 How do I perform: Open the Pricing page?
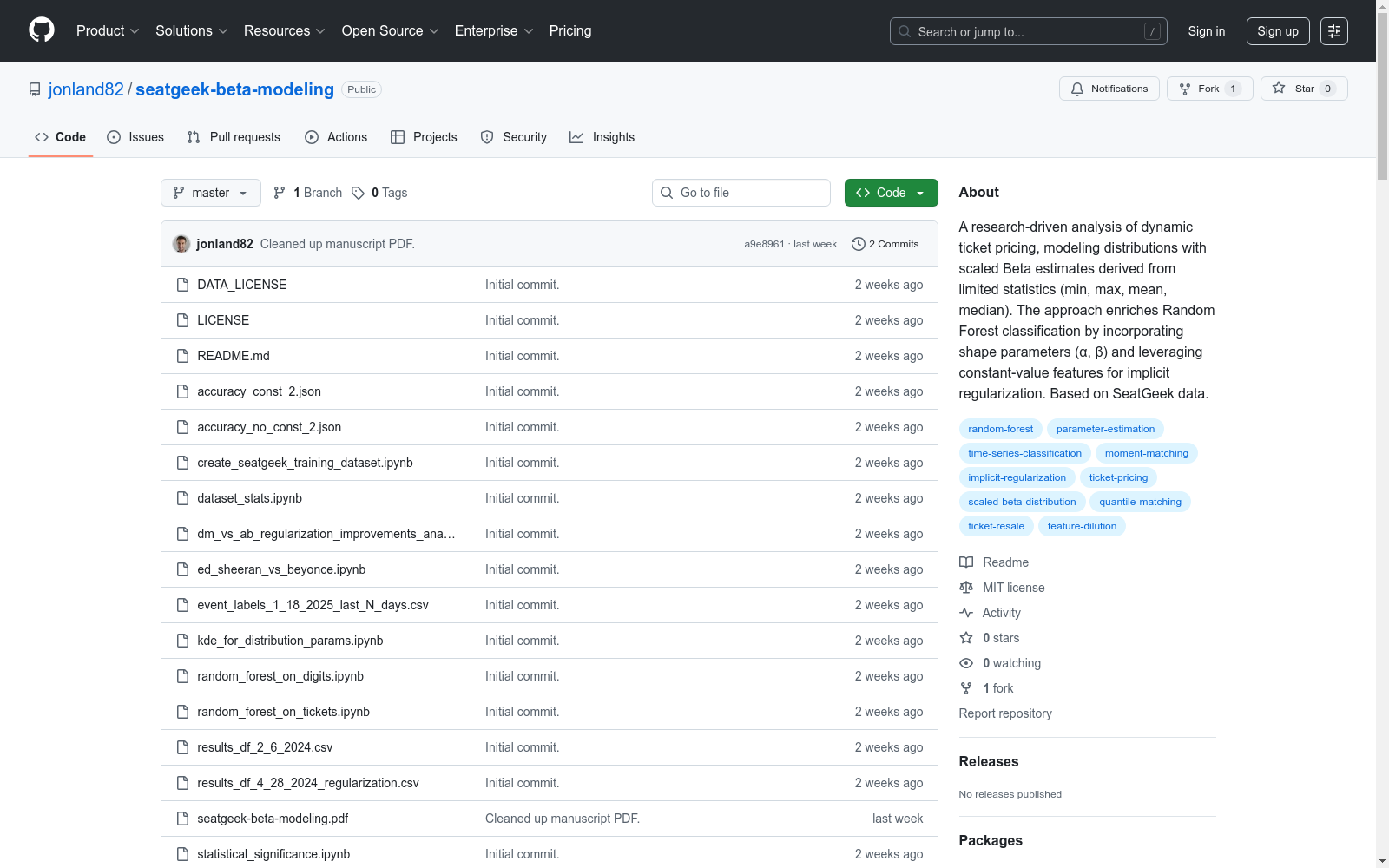click(570, 31)
